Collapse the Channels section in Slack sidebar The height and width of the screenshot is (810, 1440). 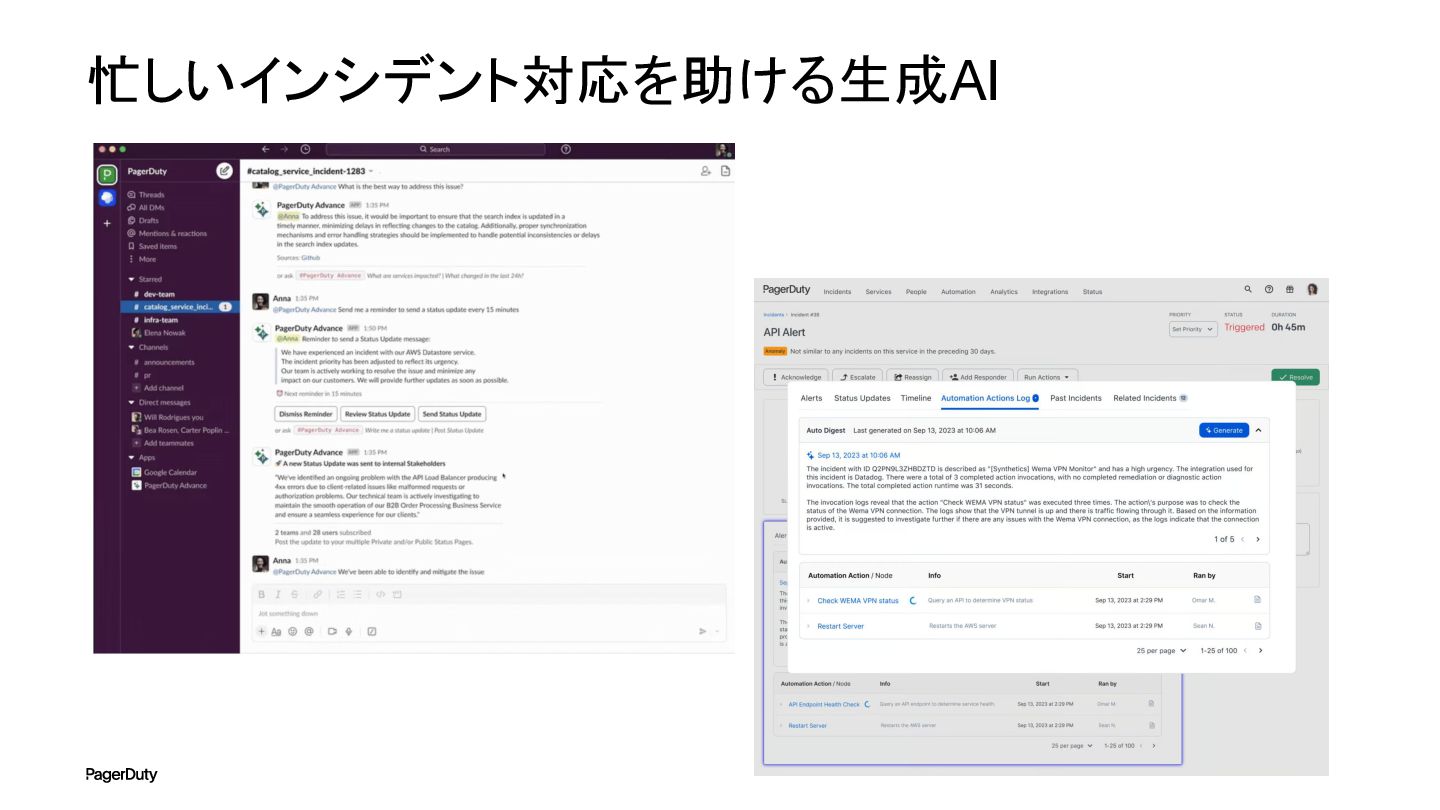[x=131, y=347]
